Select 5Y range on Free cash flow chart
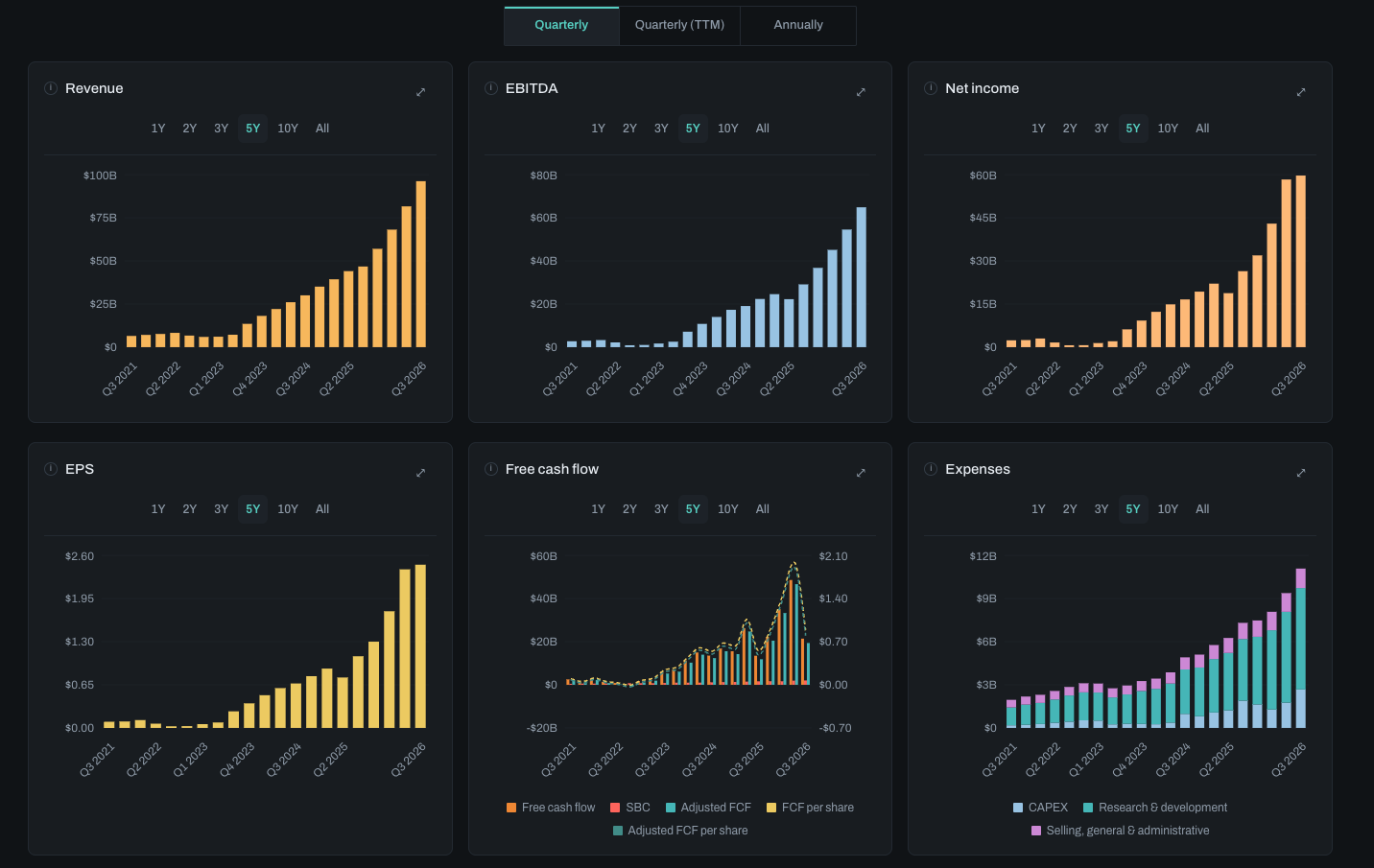The height and width of the screenshot is (868, 1374). click(x=693, y=509)
